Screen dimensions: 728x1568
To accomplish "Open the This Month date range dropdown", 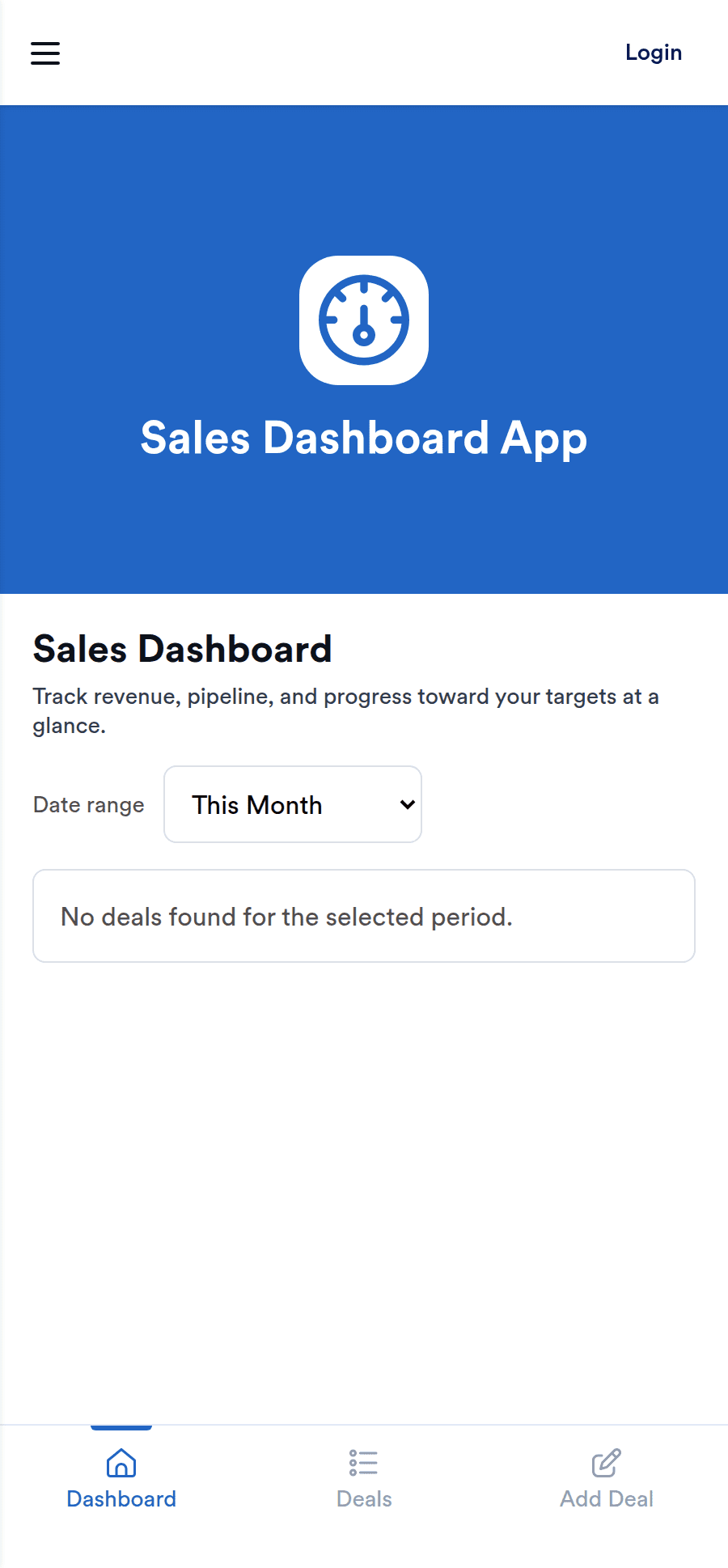I will pyautogui.click(x=292, y=804).
